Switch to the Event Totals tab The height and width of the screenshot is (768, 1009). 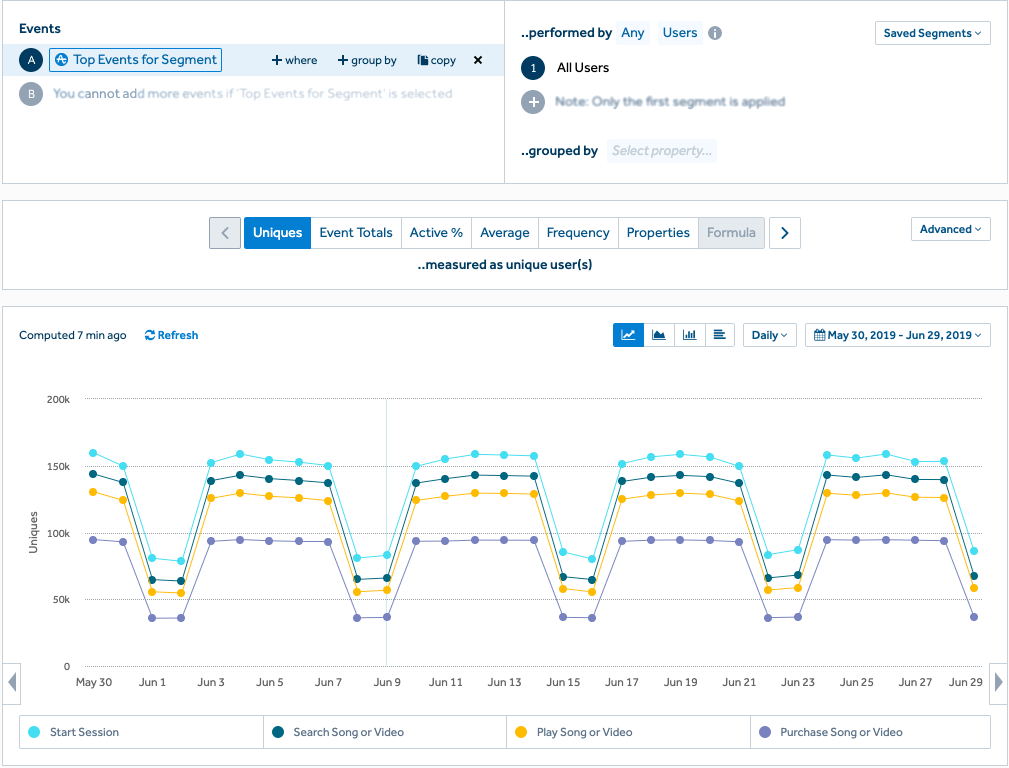point(356,233)
